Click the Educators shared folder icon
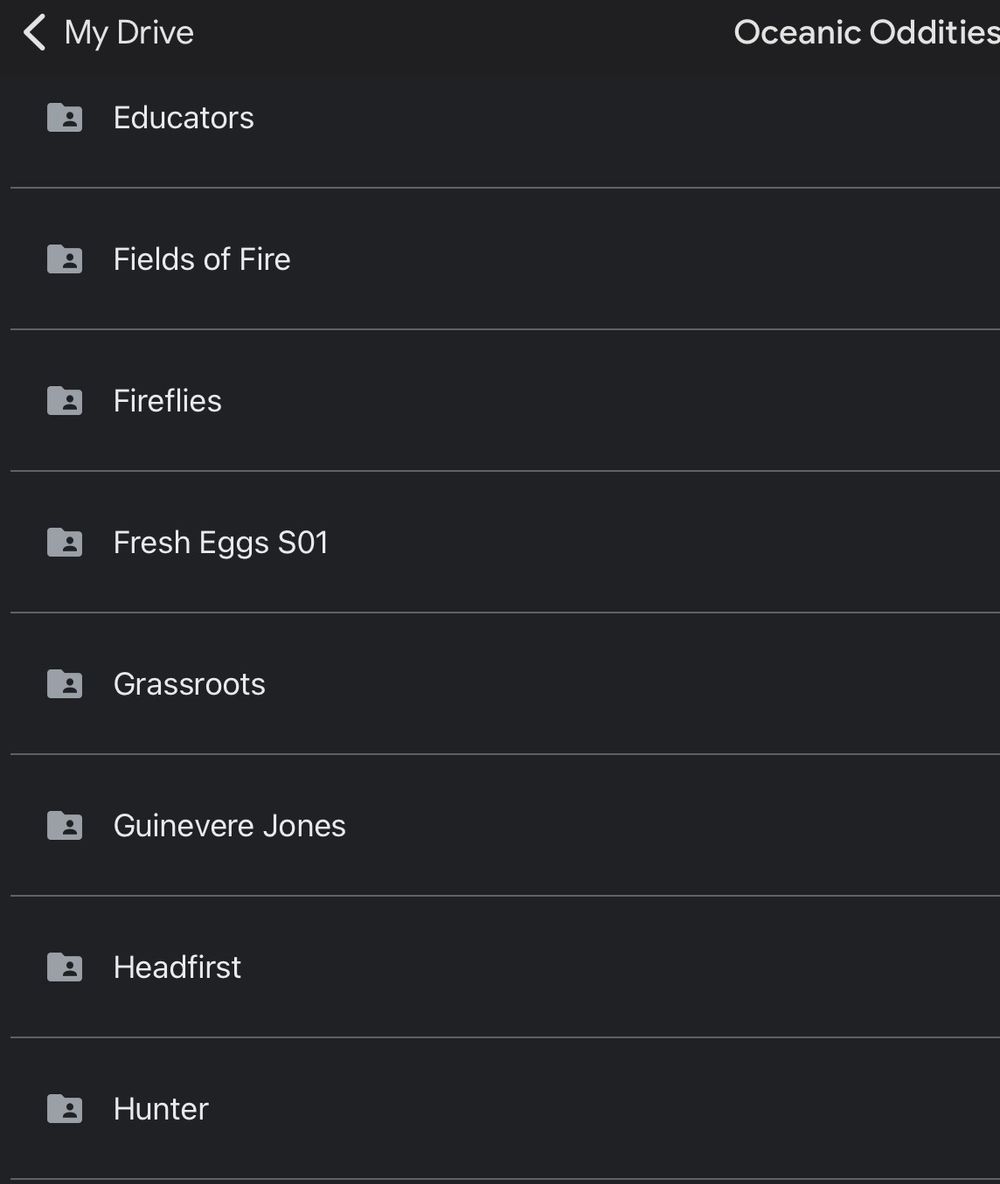Viewport: 1000px width, 1184px height. (65, 117)
